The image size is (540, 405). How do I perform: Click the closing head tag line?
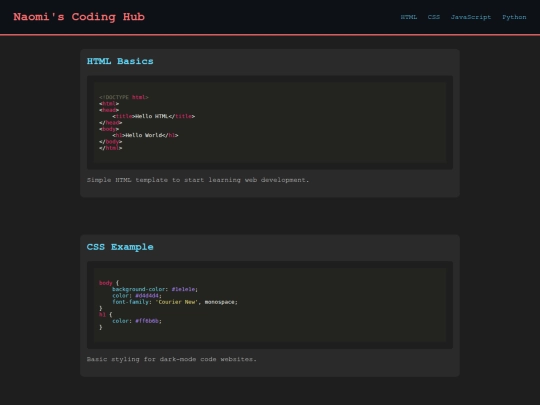[x=111, y=122]
